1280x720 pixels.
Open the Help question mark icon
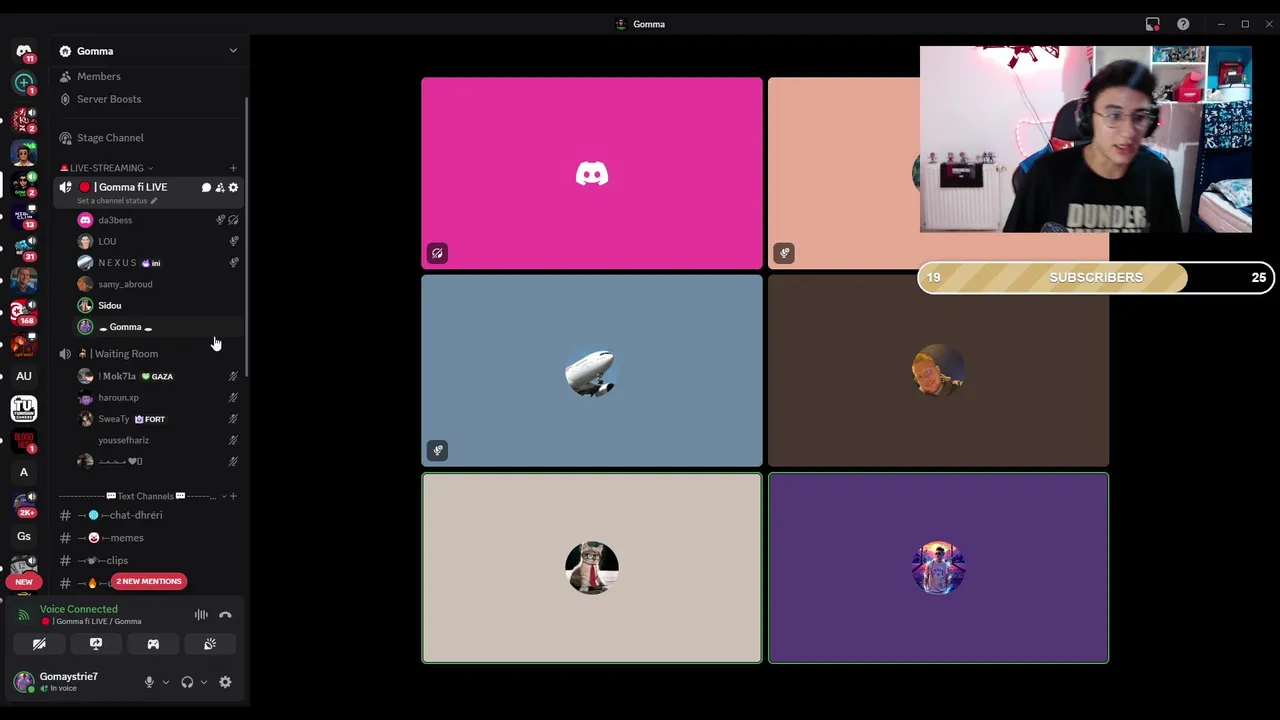pyautogui.click(x=1183, y=24)
